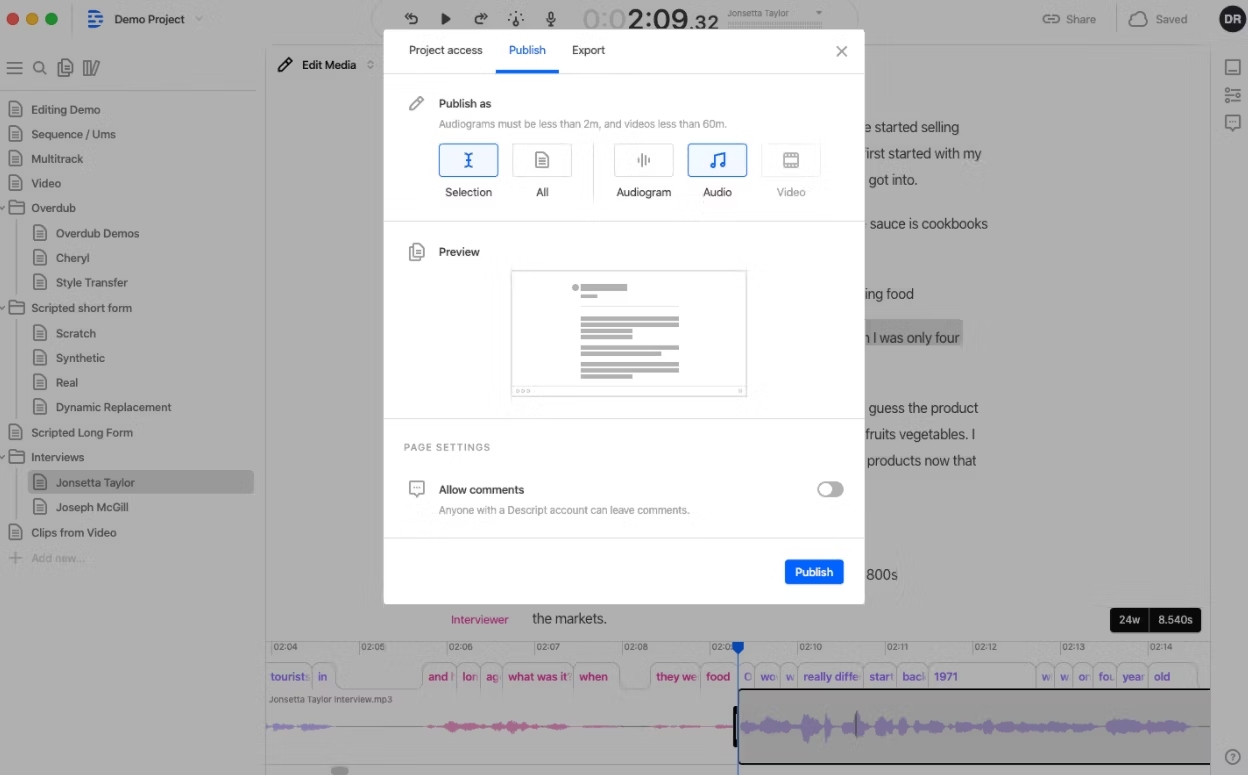Viewport: 1248px width, 775px height.
Task: Open the Multitrack composition
Action: pyautogui.click(x=57, y=159)
